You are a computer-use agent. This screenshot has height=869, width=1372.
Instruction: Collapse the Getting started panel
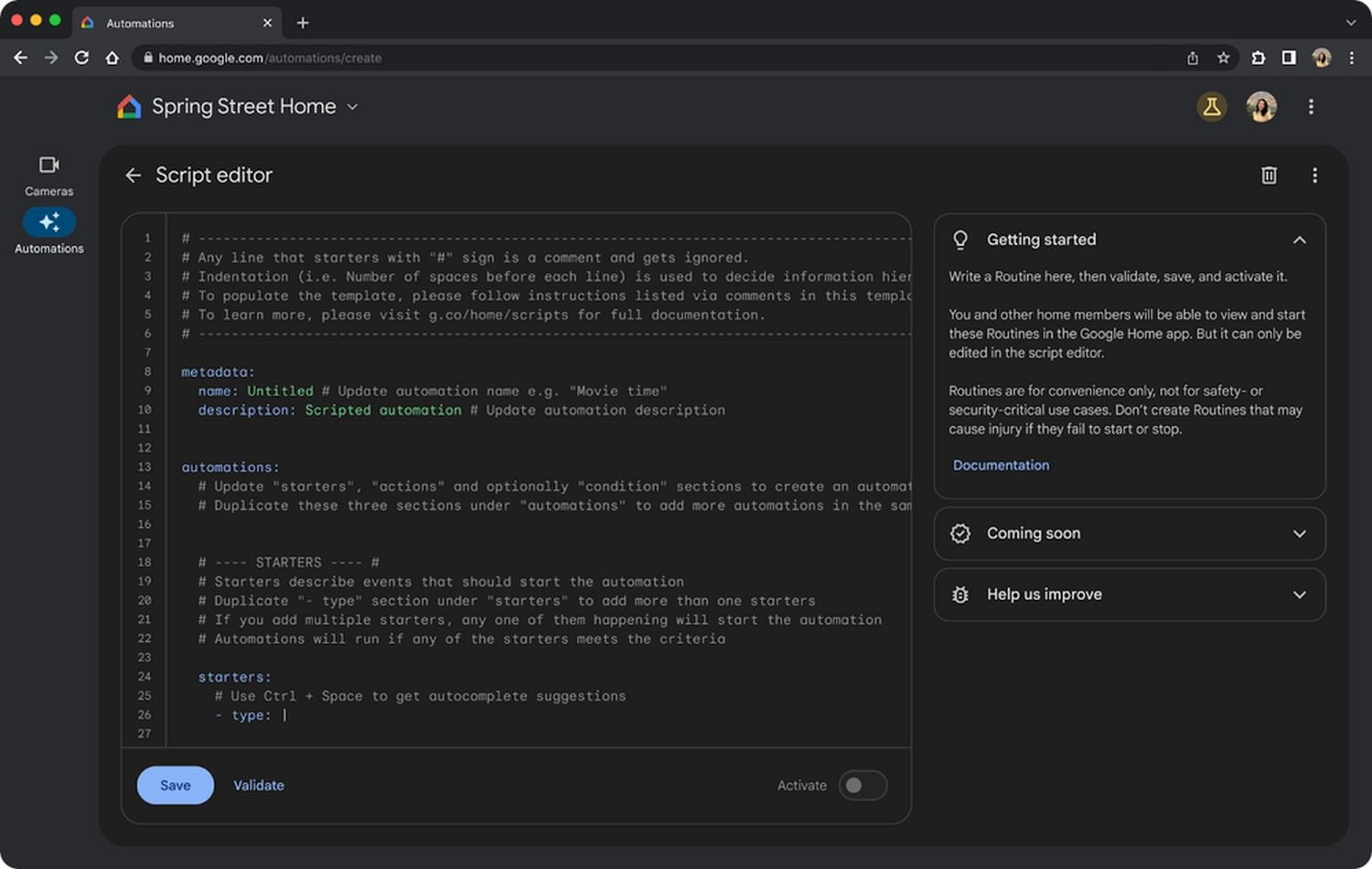[1299, 240]
